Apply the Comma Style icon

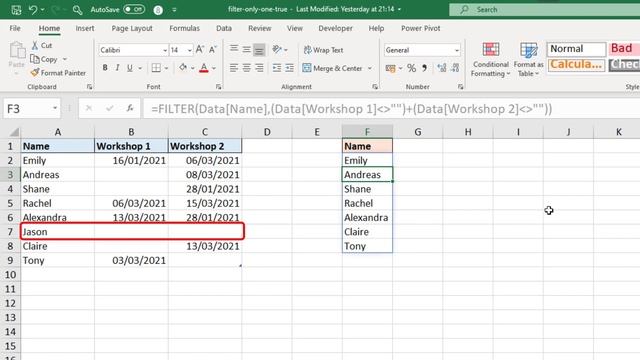coord(424,68)
